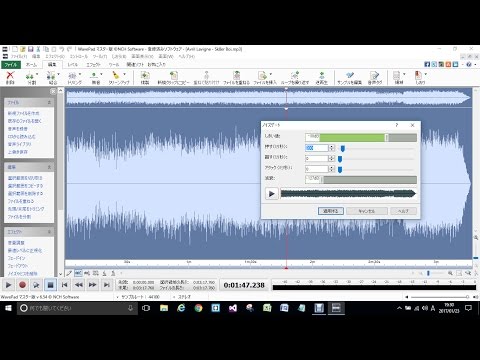Screen dimensions: 480x360
Task: Open the Bookmark (しおり) dropdown arrow
Action: click(x=426, y=74)
